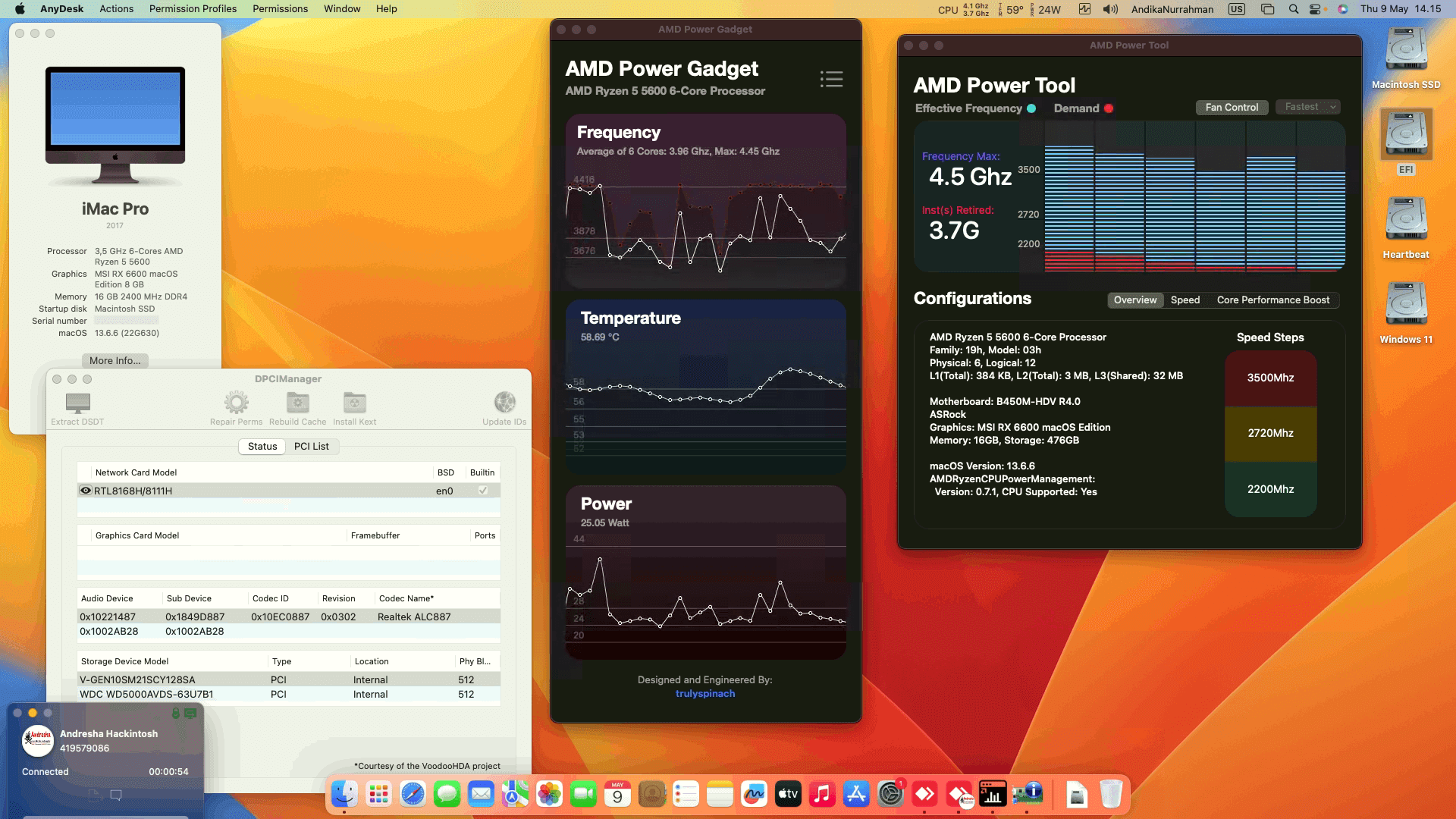The height and width of the screenshot is (819, 1456).
Task: Click the More Info... button
Action: (x=115, y=360)
